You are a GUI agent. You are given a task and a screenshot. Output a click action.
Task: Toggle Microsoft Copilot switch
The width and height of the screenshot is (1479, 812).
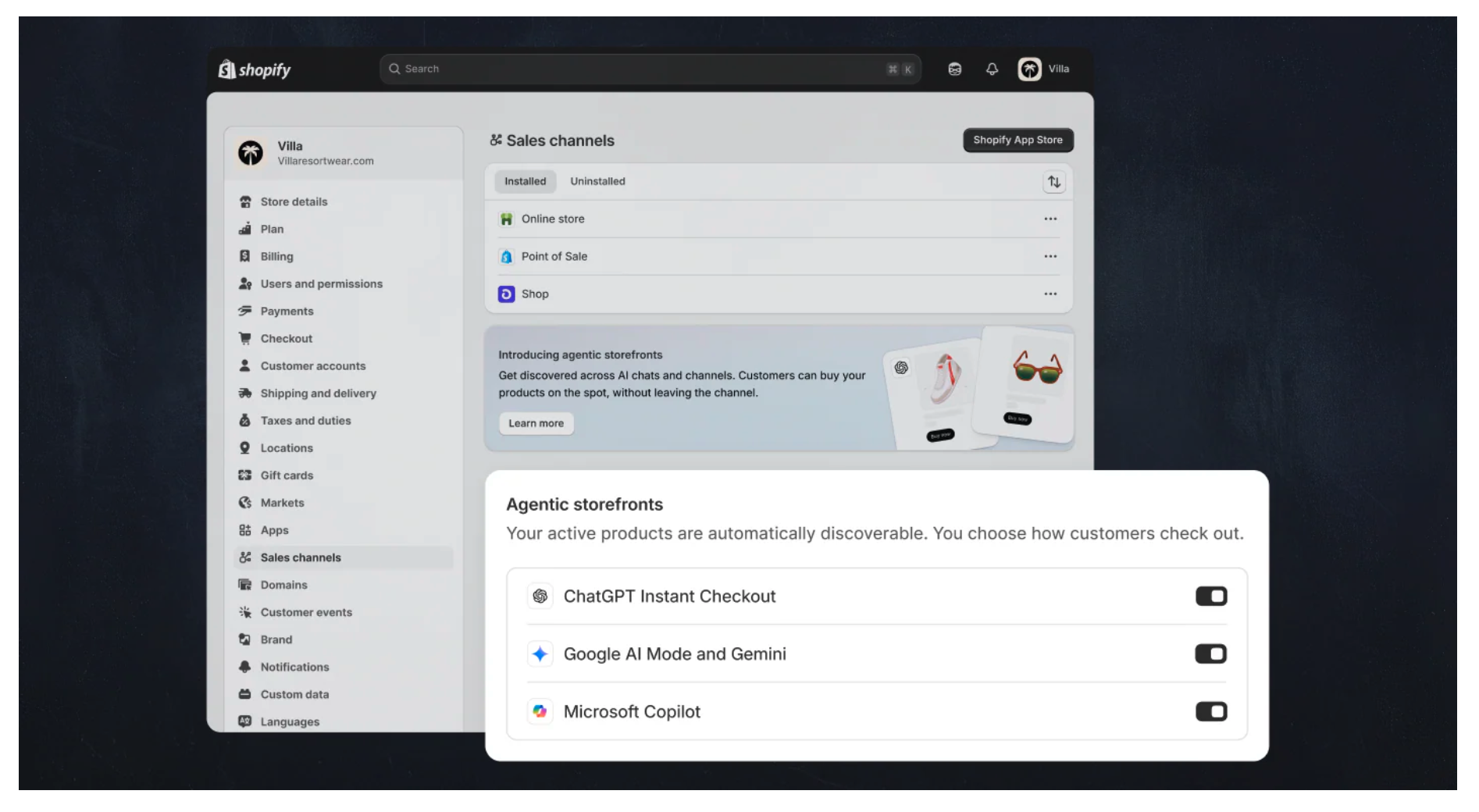[1211, 711]
